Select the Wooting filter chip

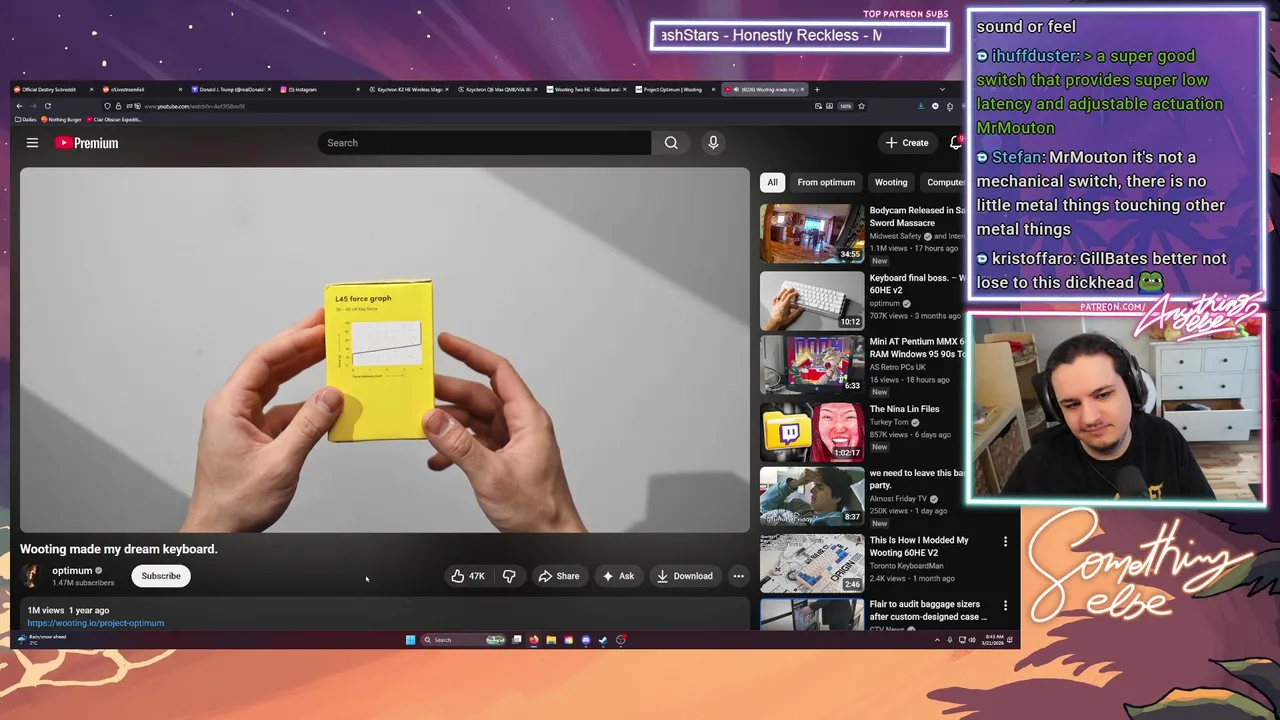(x=891, y=182)
